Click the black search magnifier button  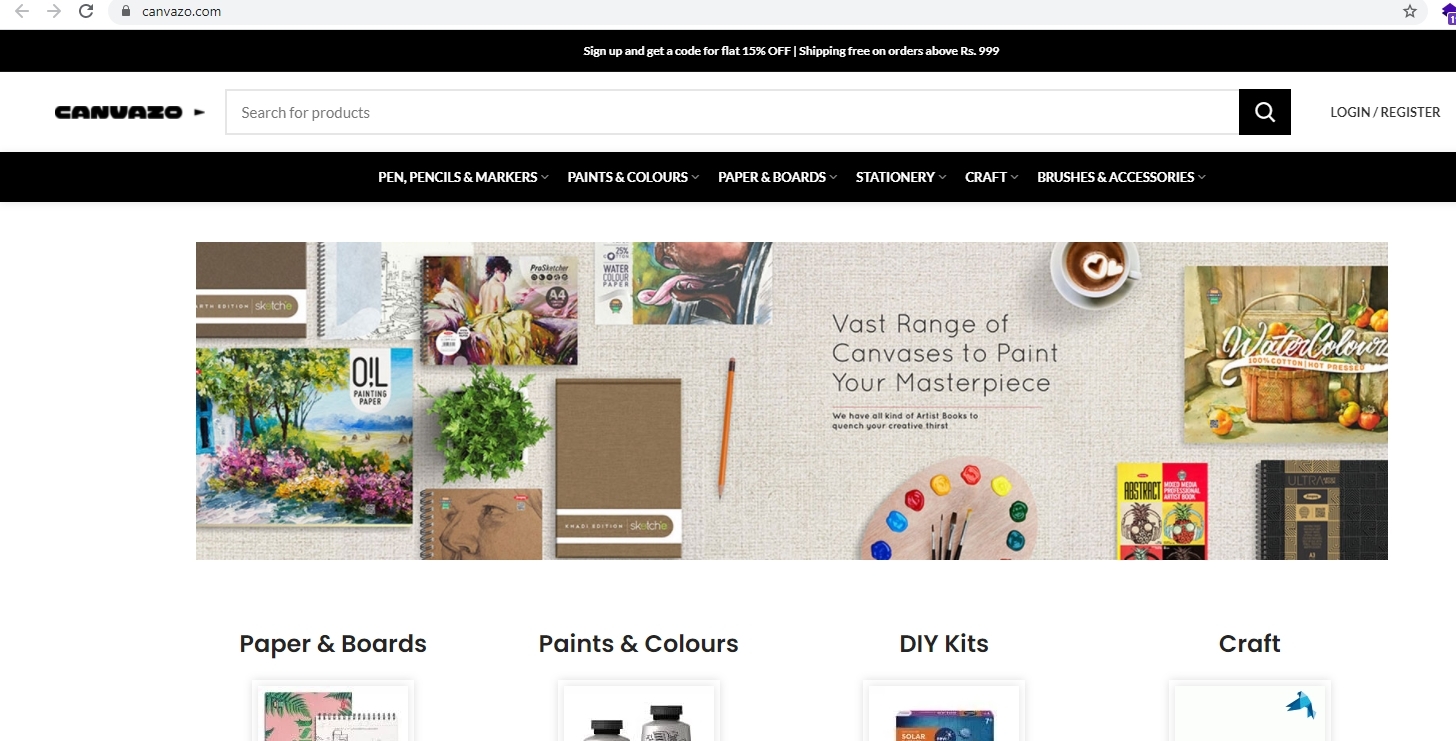1264,112
